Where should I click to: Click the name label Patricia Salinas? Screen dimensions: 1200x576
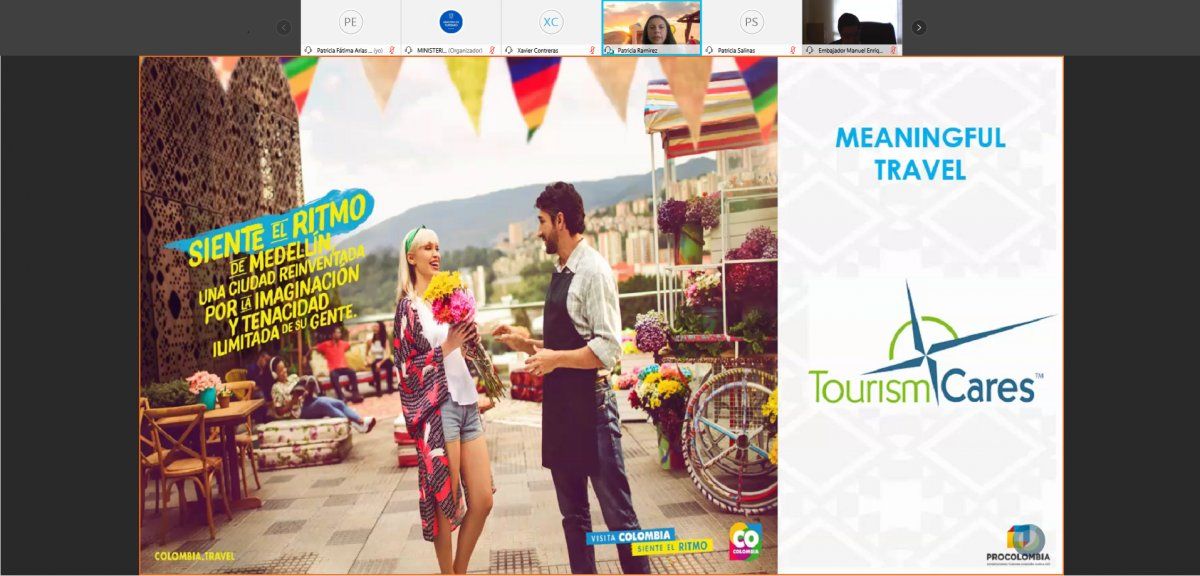[736, 50]
